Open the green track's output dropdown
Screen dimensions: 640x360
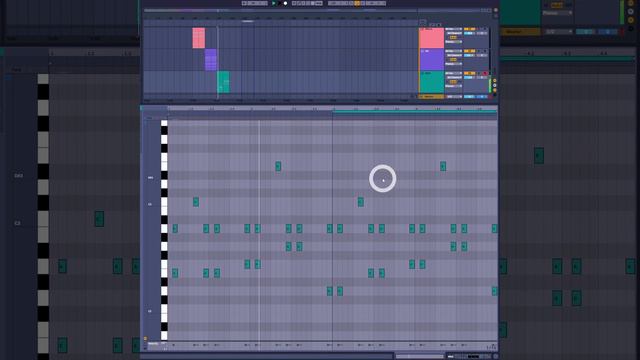454,86
